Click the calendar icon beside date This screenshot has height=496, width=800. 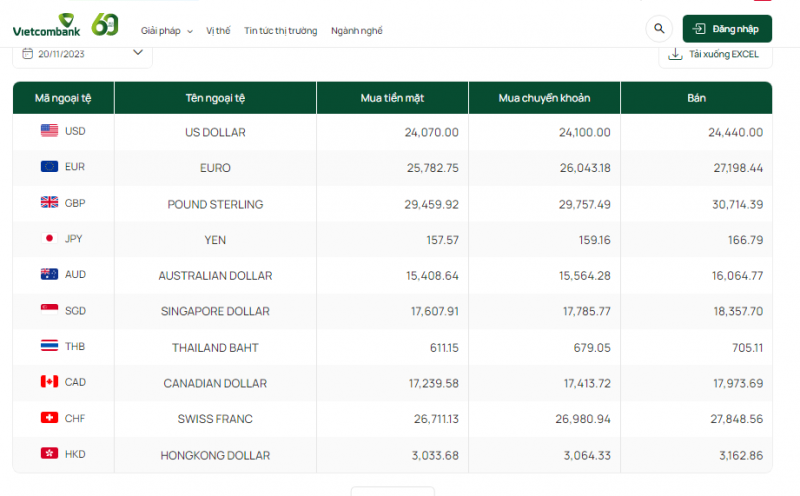point(28,54)
